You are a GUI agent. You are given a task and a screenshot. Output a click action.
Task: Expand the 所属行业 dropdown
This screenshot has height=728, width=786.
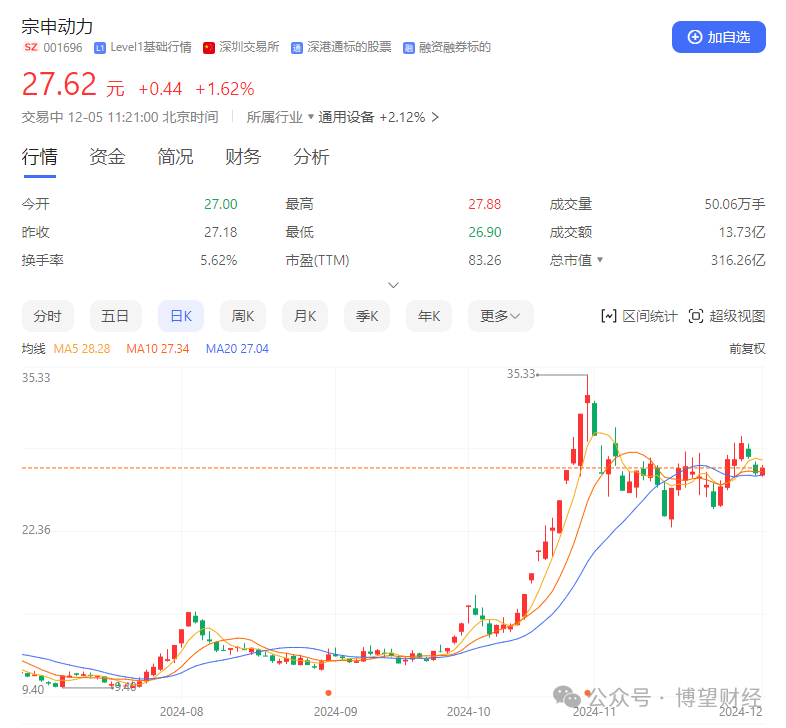(280, 117)
